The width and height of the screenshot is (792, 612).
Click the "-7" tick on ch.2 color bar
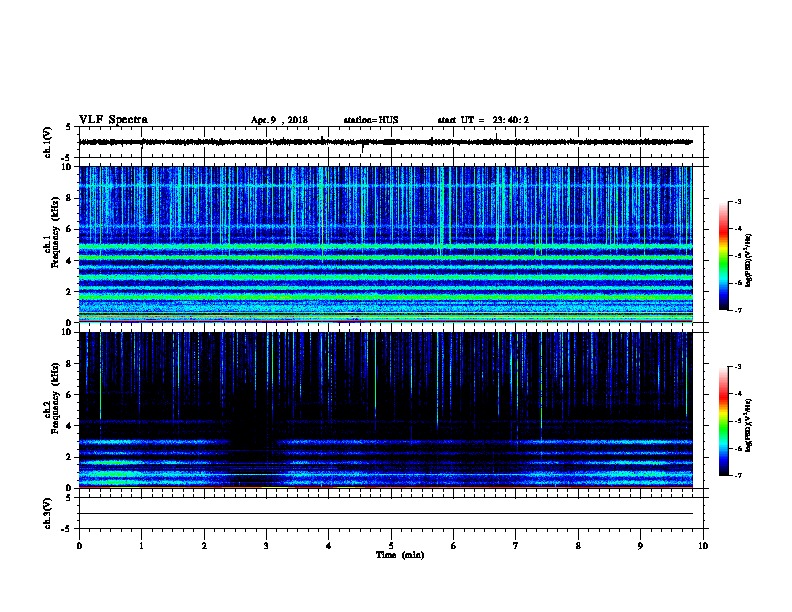coord(737,475)
